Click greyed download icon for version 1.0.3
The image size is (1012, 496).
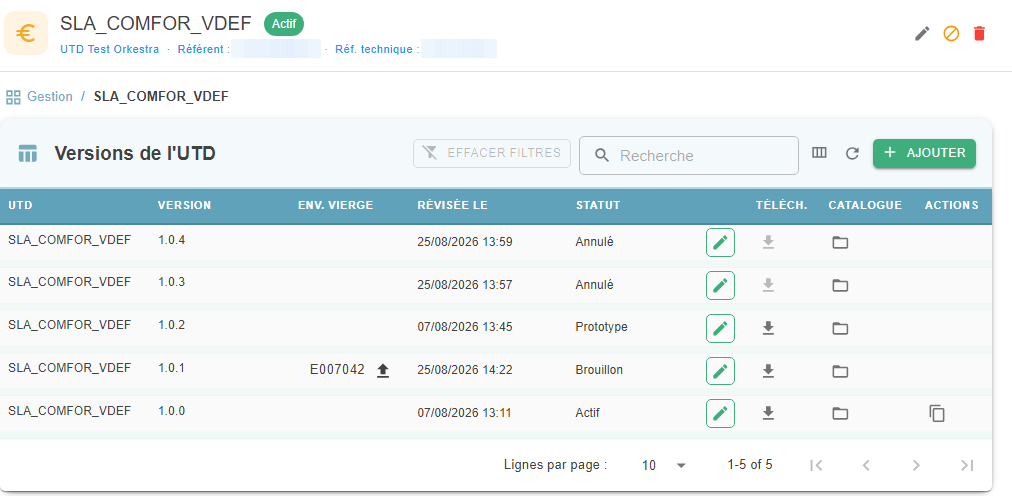tap(768, 285)
